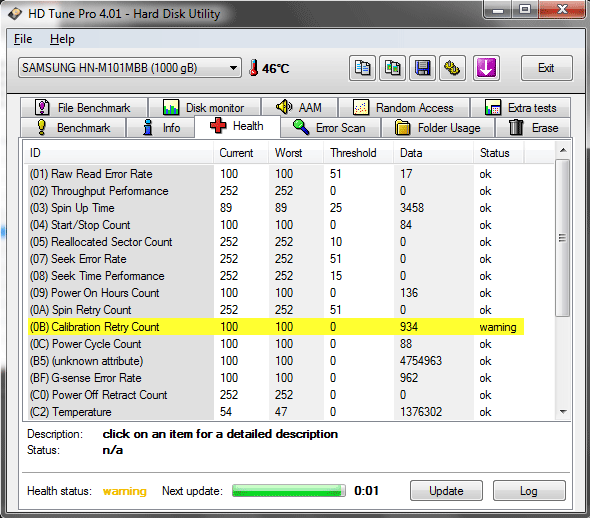Click the 0:01 update countdown
The height and width of the screenshot is (518, 590).
[x=366, y=491]
